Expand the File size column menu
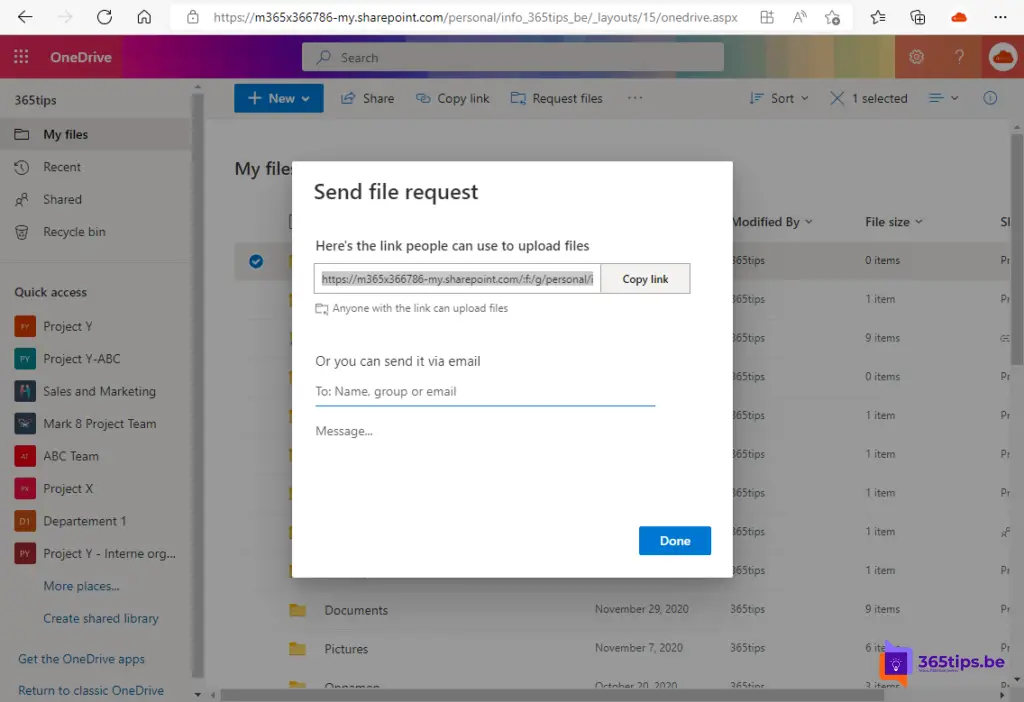Image resolution: width=1024 pixels, height=702 pixels. (893, 222)
